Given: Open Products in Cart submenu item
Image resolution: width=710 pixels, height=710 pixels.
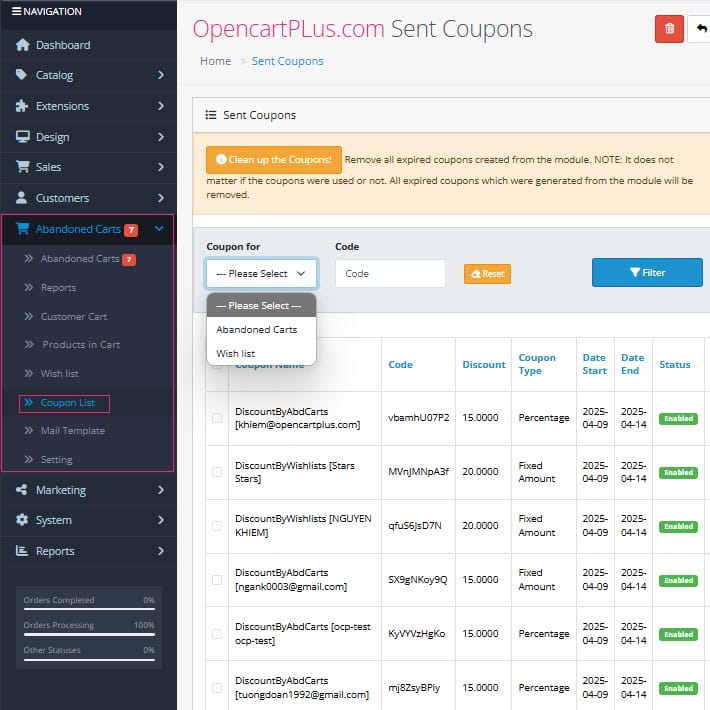Looking at the screenshot, I should [81, 345].
